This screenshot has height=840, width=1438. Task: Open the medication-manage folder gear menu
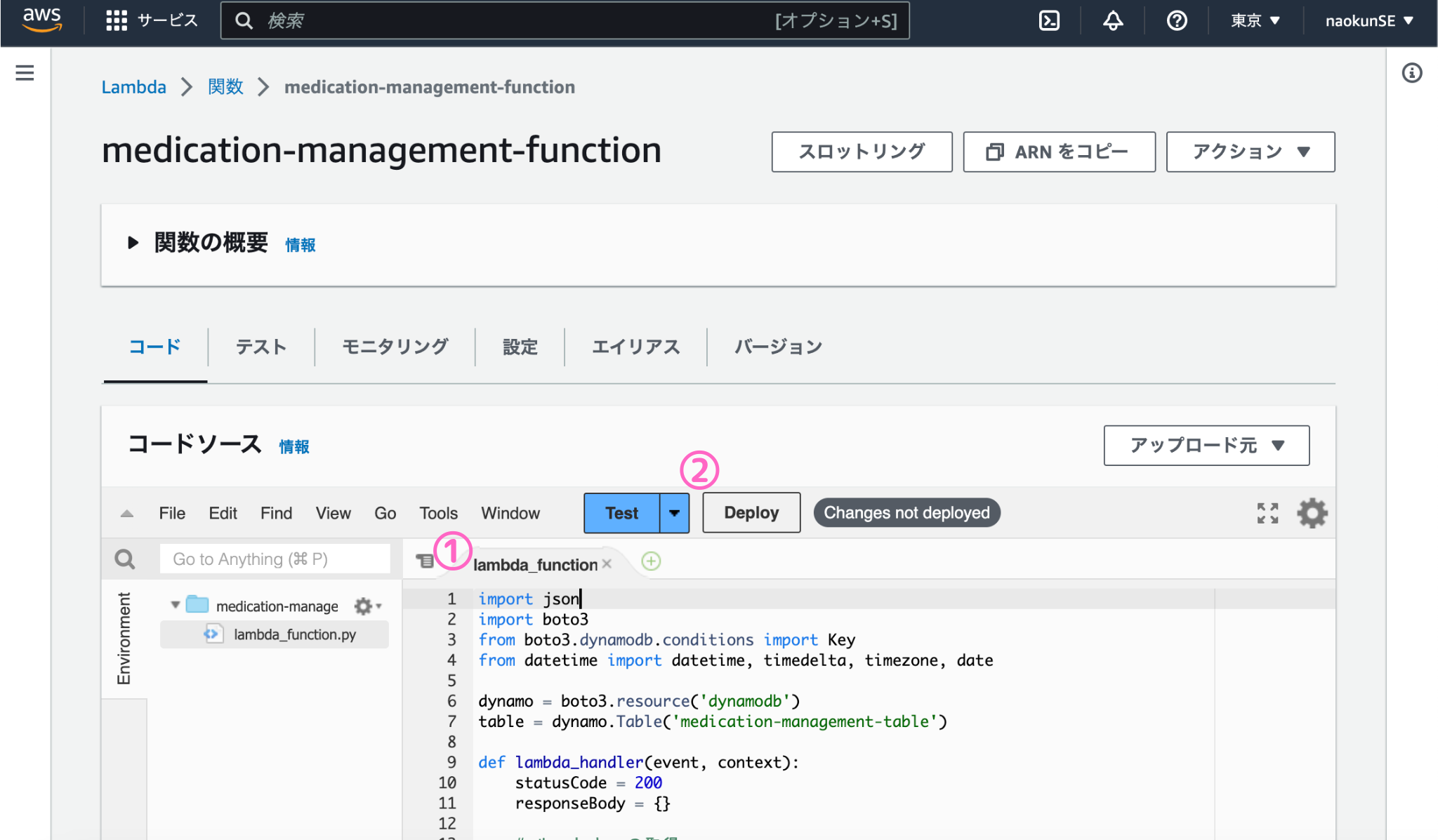367,606
